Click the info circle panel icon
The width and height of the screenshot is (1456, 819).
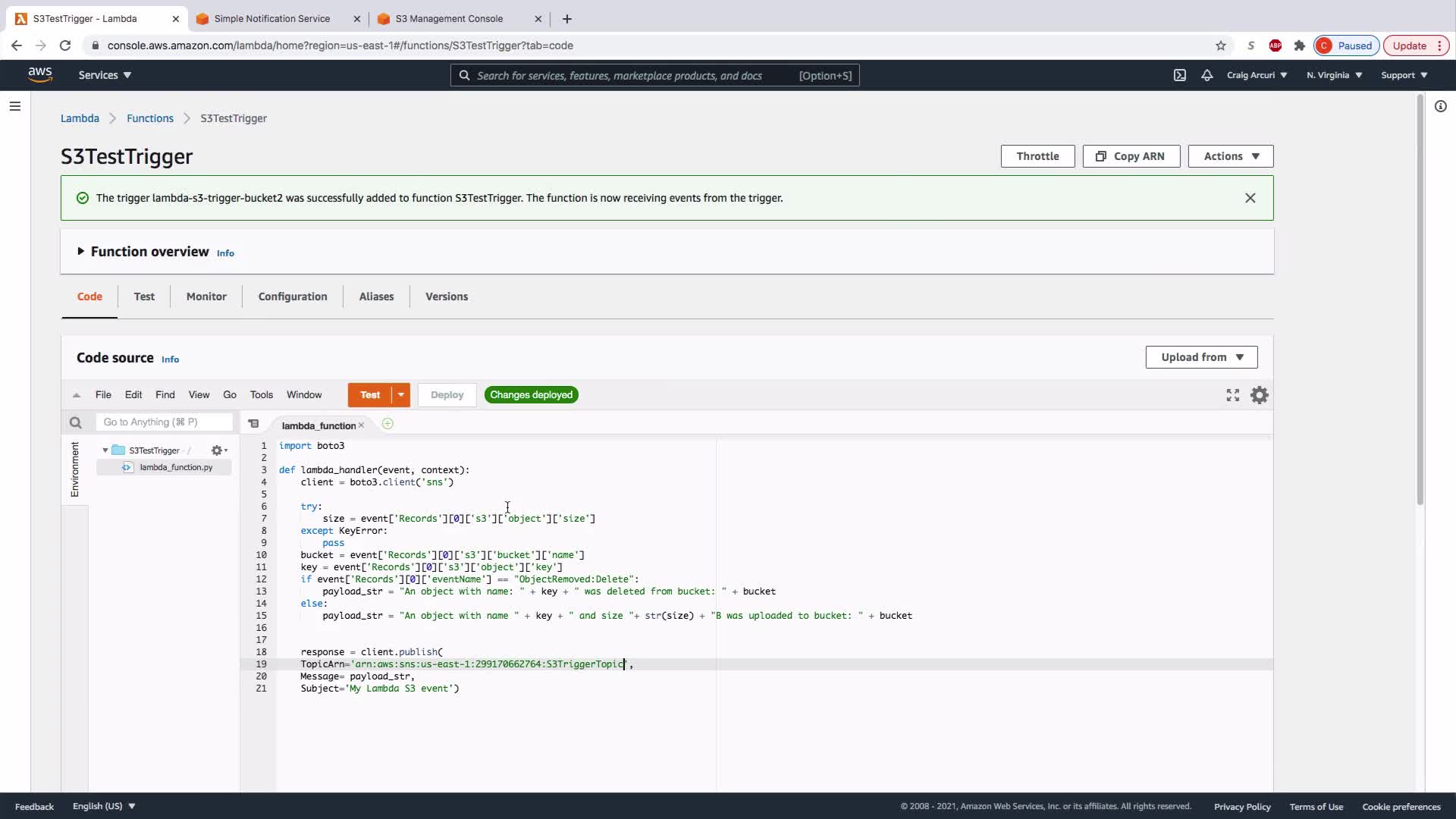[x=1440, y=106]
